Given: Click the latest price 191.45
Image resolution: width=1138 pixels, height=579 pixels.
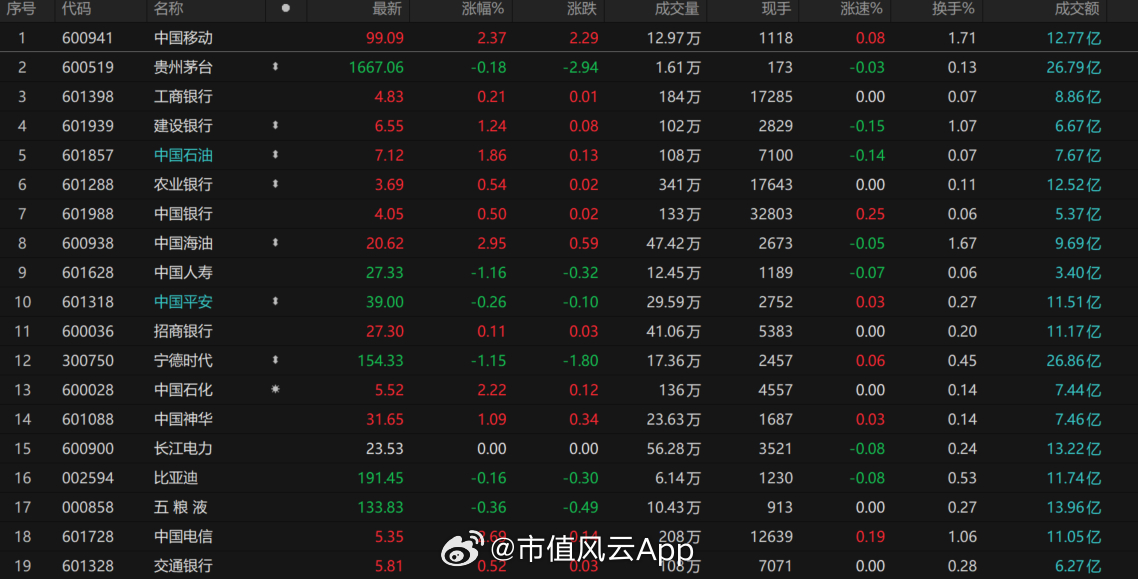Looking at the screenshot, I should (x=380, y=477).
